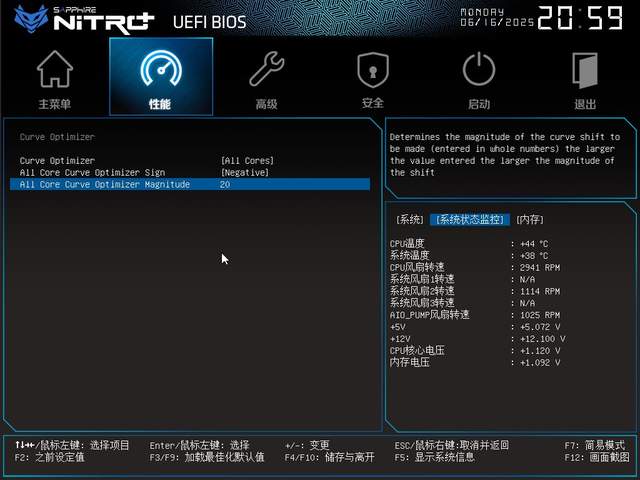Switch to the [内存] memory tab
Image resolution: width=640 pixels, height=480 pixels.
click(530, 220)
